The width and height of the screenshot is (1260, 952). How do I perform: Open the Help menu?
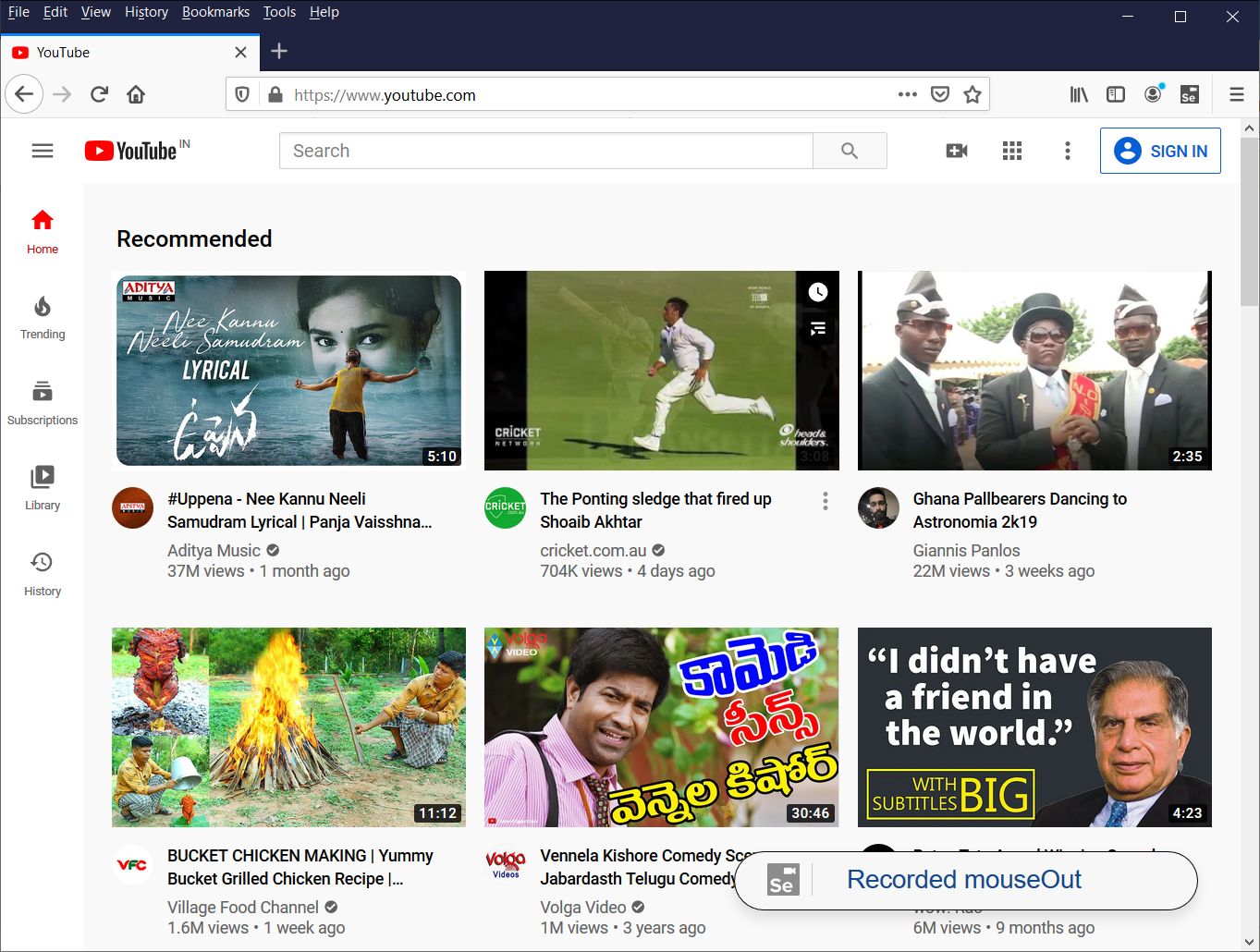tap(324, 12)
